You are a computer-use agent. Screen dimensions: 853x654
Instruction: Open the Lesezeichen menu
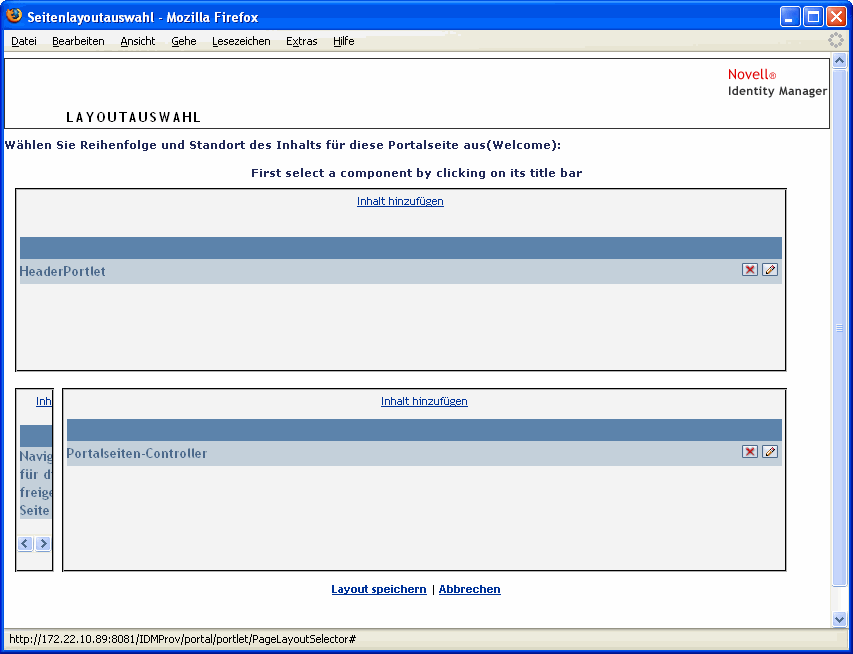pyautogui.click(x=241, y=41)
